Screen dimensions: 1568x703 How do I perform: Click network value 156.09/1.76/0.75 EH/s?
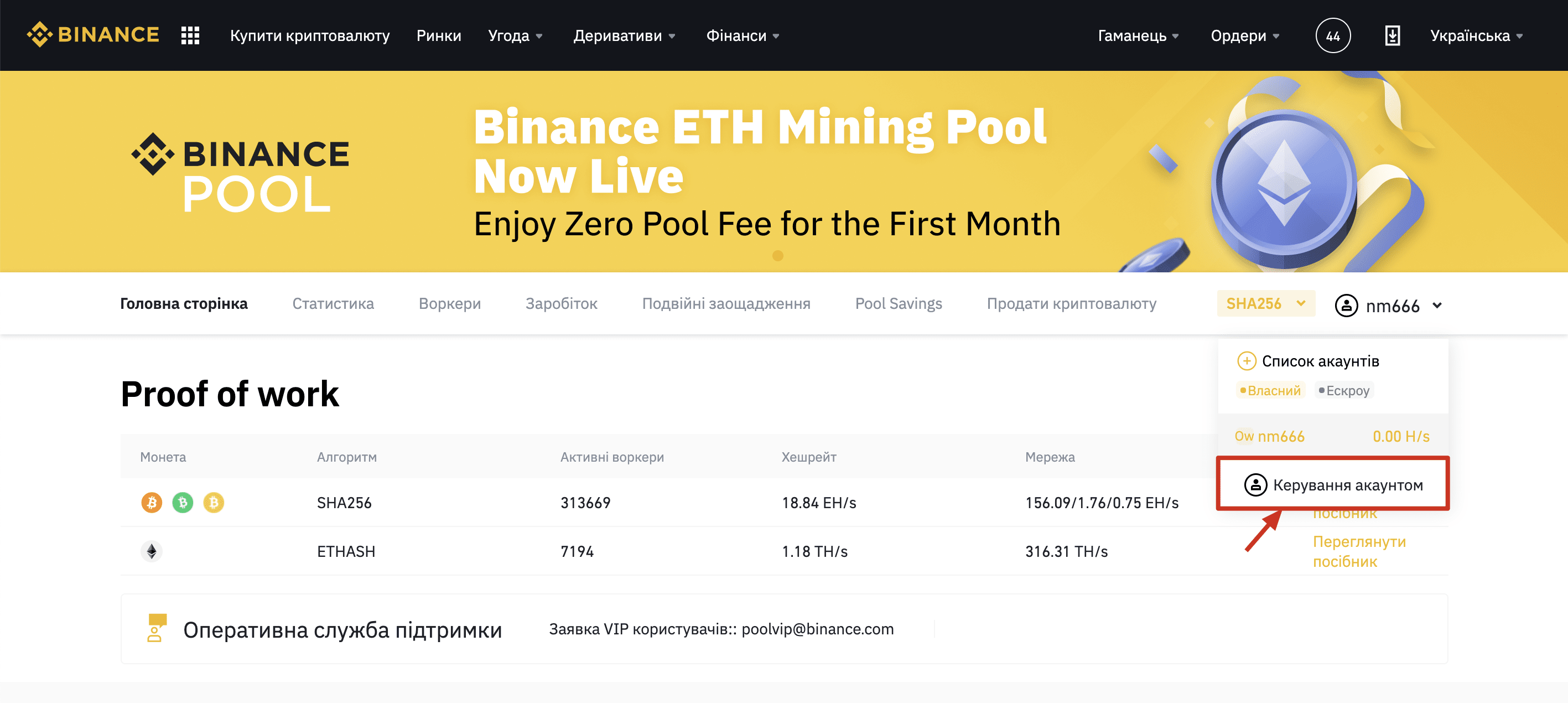click(x=1102, y=503)
